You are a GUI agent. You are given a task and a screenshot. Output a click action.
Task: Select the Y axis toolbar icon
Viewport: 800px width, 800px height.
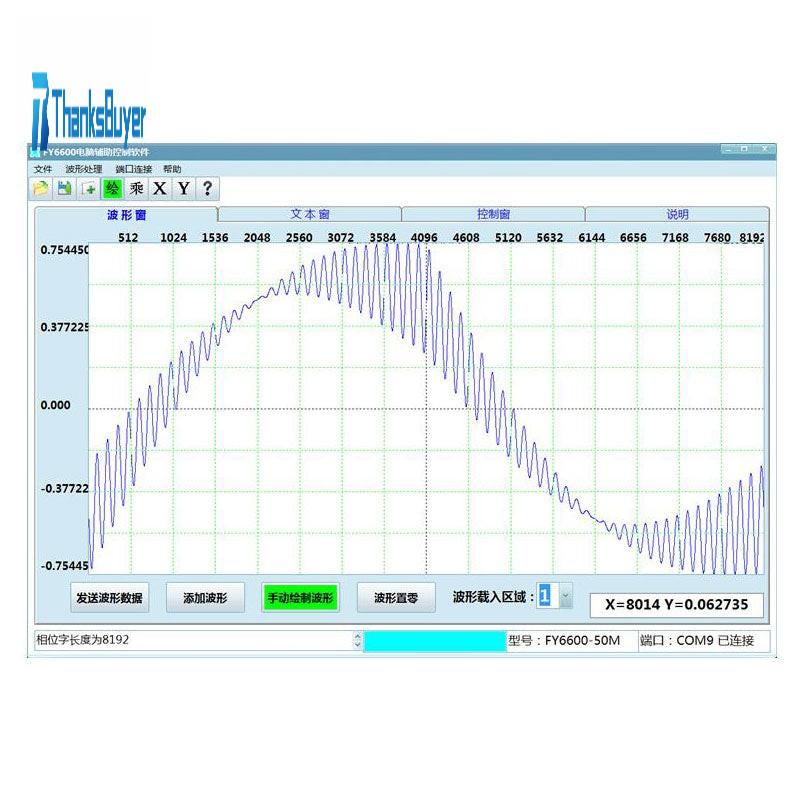click(184, 188)
